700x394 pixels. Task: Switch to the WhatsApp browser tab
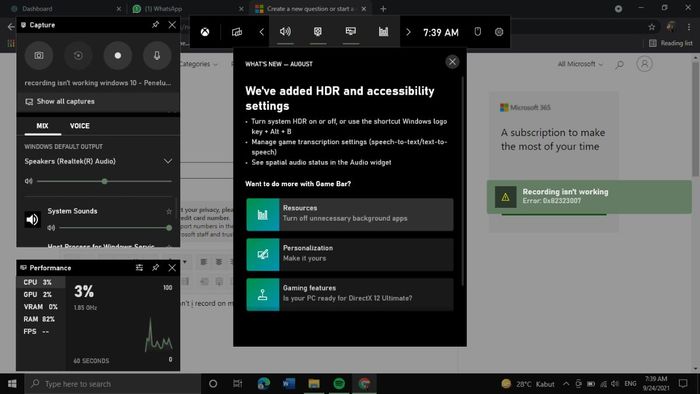point(188,8)
